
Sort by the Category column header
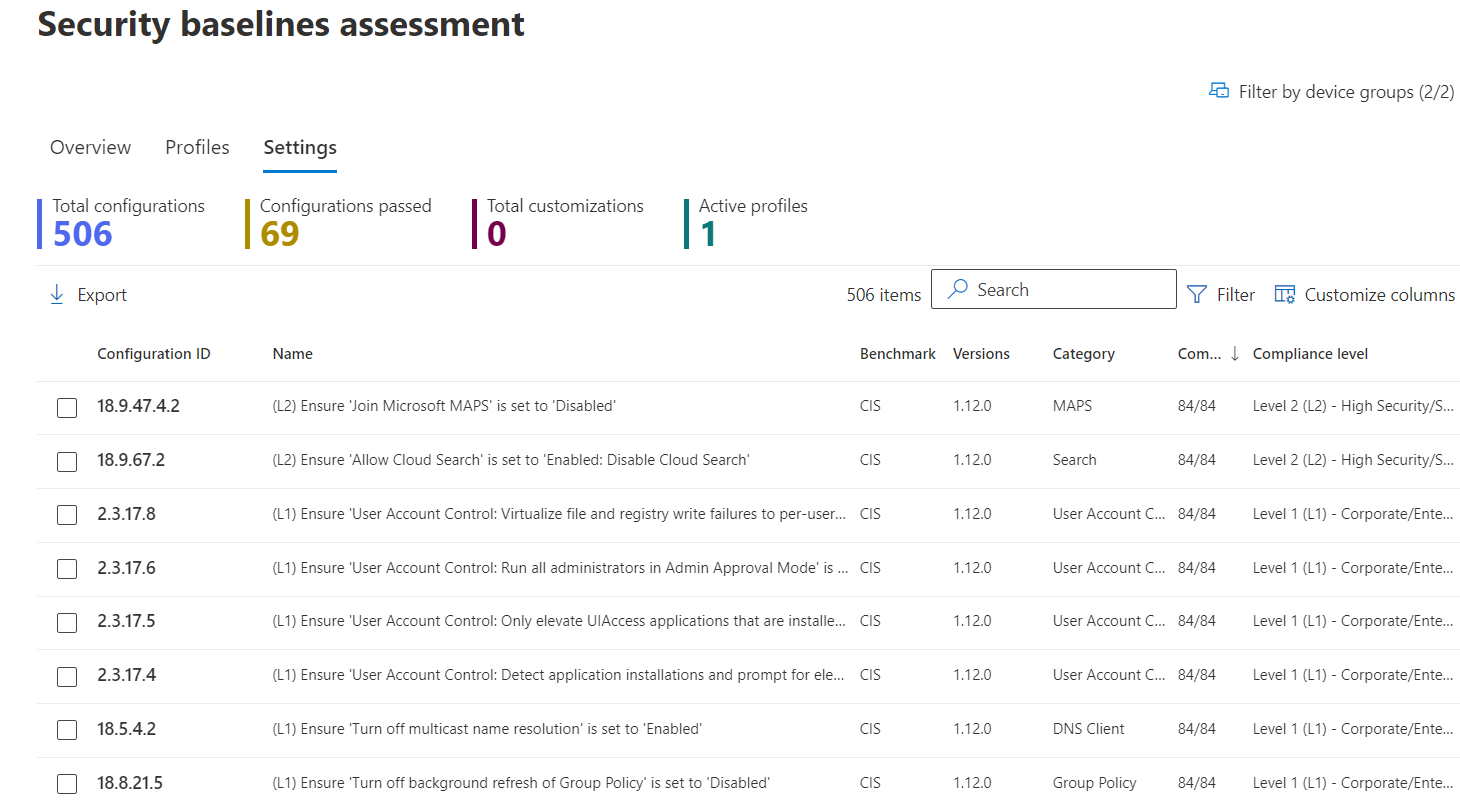[x=1083, y=354]
